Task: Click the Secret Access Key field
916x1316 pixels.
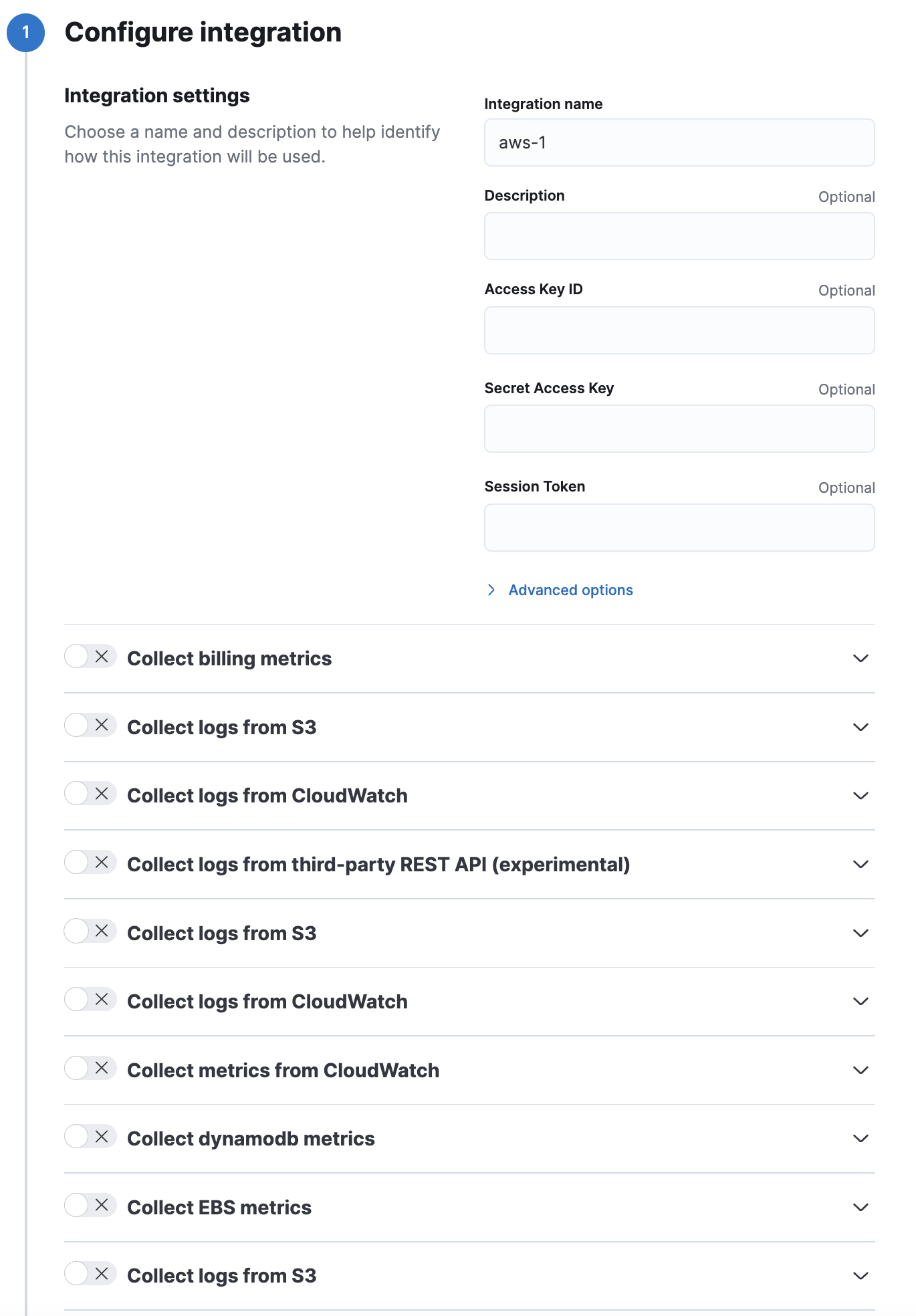Action: (679, 429)
